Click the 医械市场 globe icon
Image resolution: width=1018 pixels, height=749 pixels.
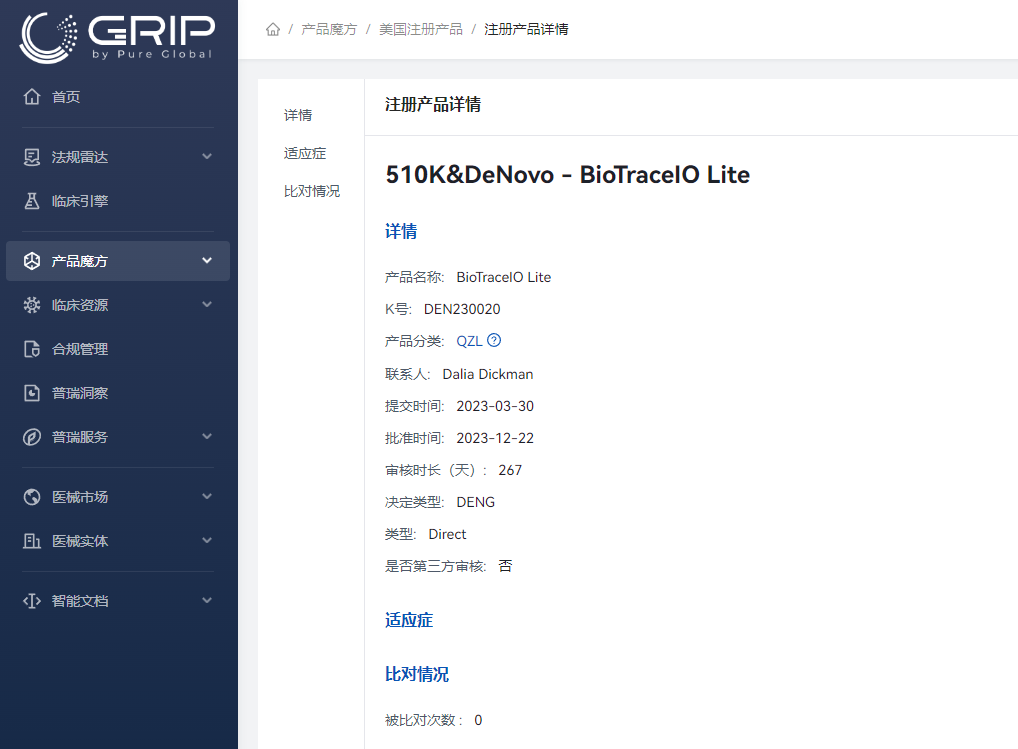point(32,497)
